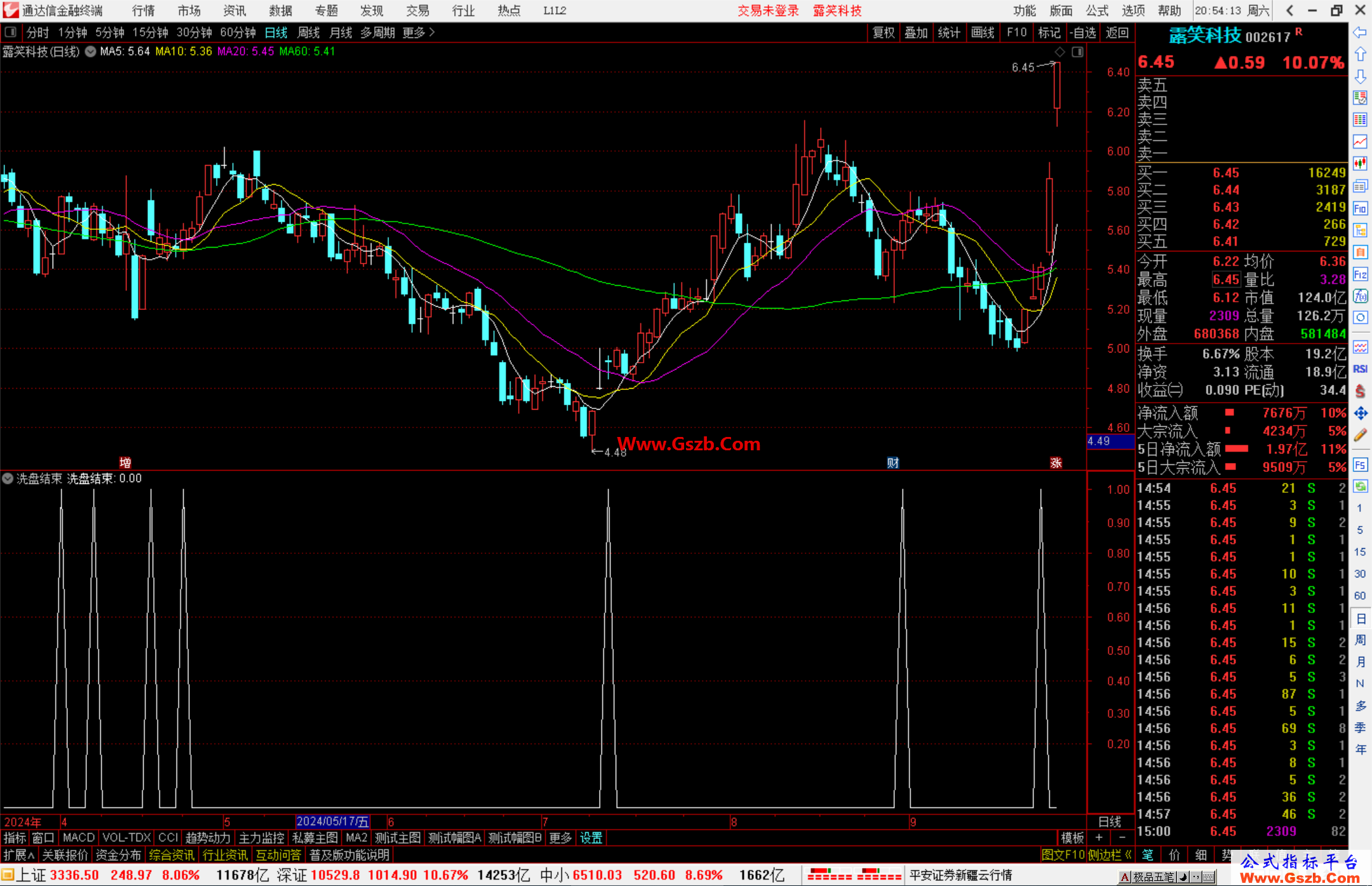Click the F10 sidebar icon

(x=1360, y=208)
